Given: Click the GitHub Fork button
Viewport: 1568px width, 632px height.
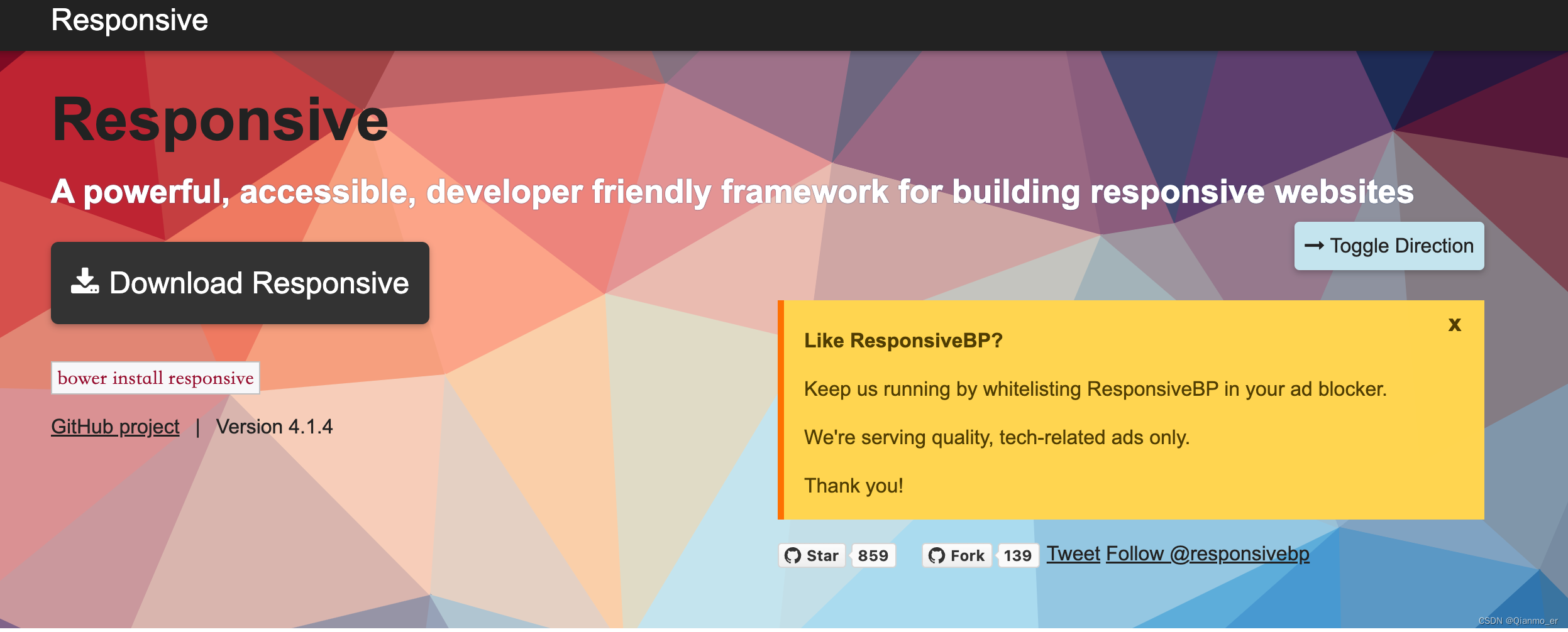Looking at the screenshot, I should click(x=957, y=556).
